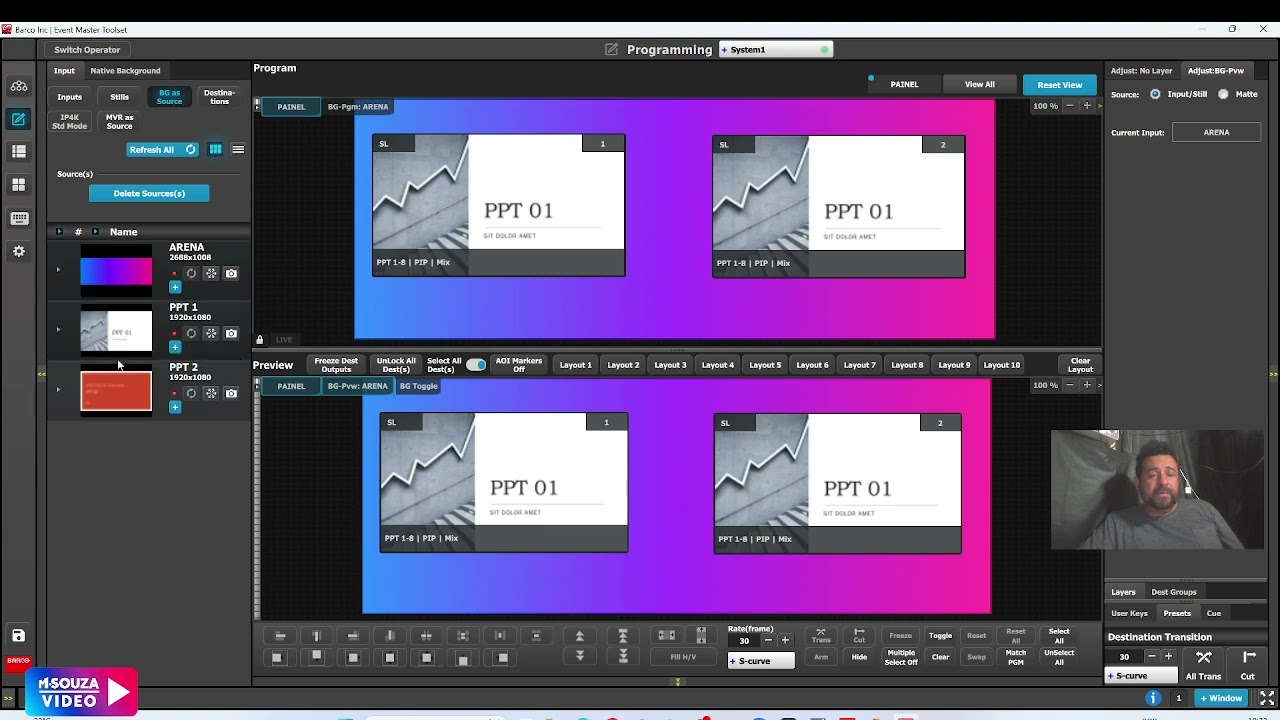Click Cut in Destination Transition panel
The height and width of the screenshot is (720, 1280).
coord(1248,665)
